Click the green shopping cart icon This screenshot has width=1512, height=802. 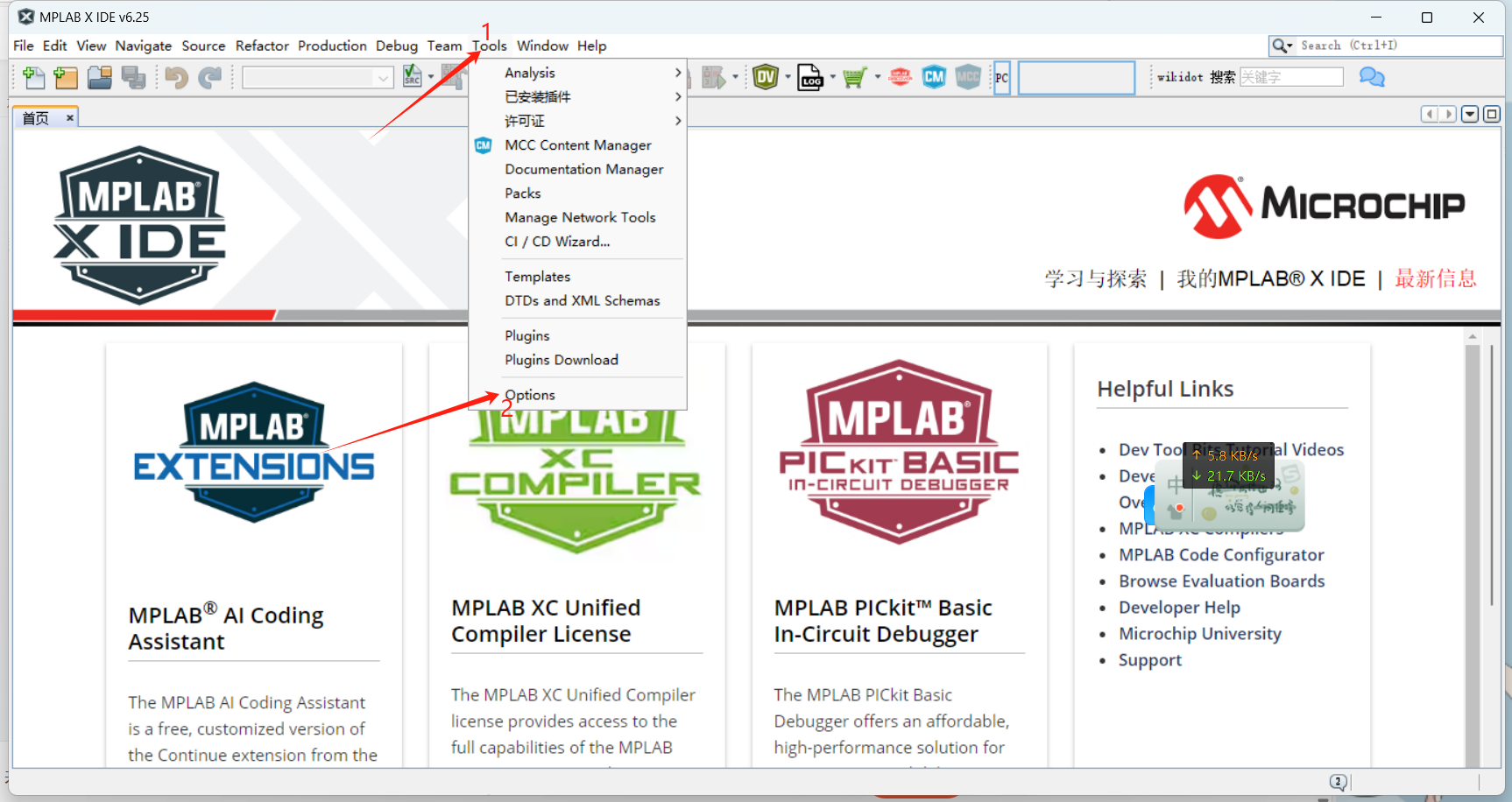point(854,78)
